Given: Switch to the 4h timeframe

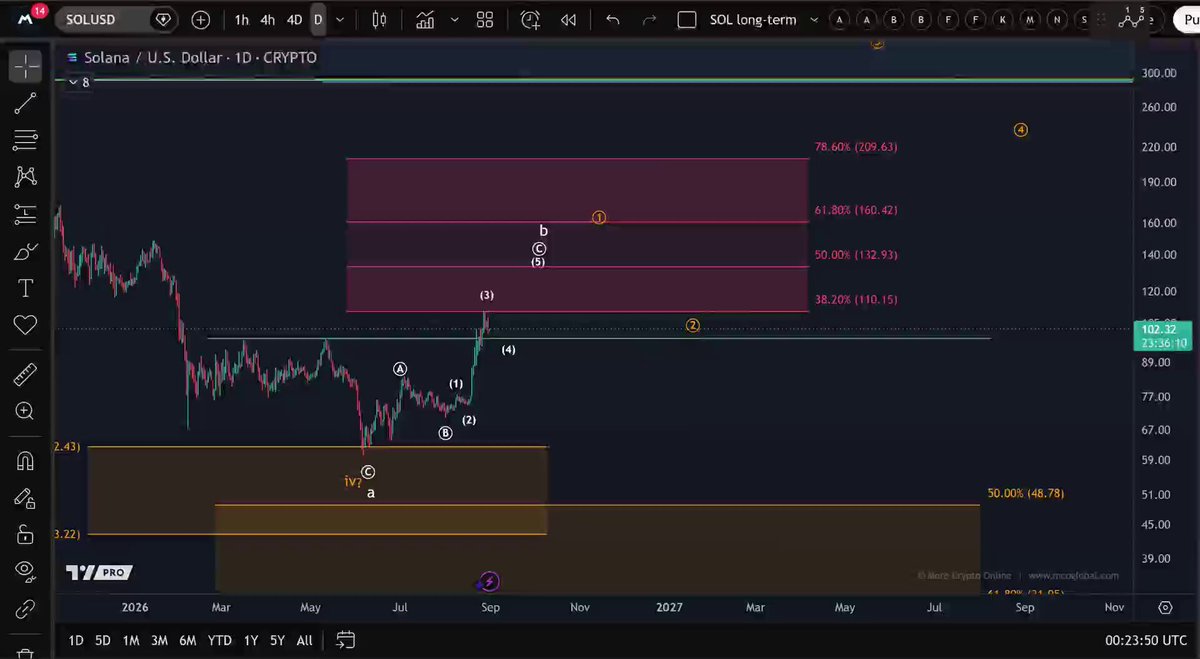Looking at the screenshot, I should click(x=268, y=20).
